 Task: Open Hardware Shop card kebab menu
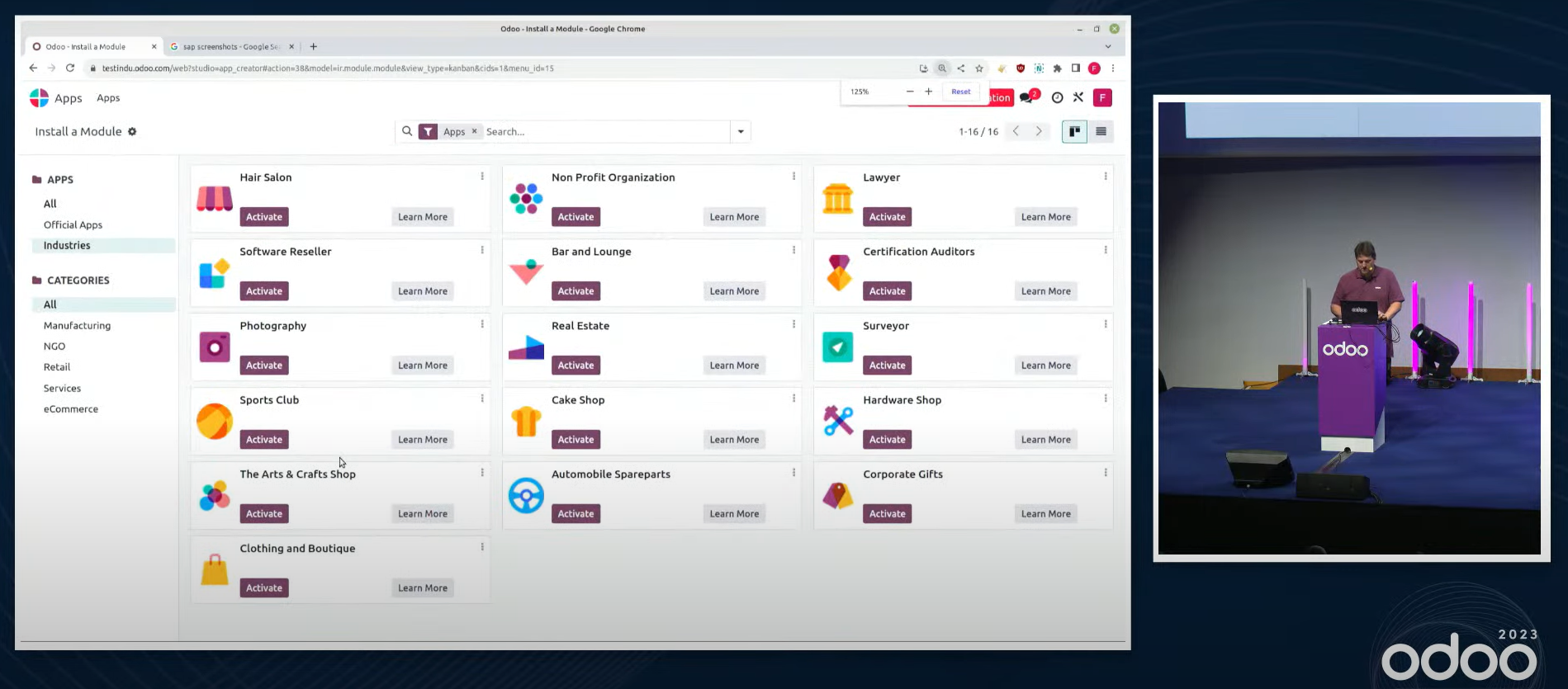pos(1106,399)
